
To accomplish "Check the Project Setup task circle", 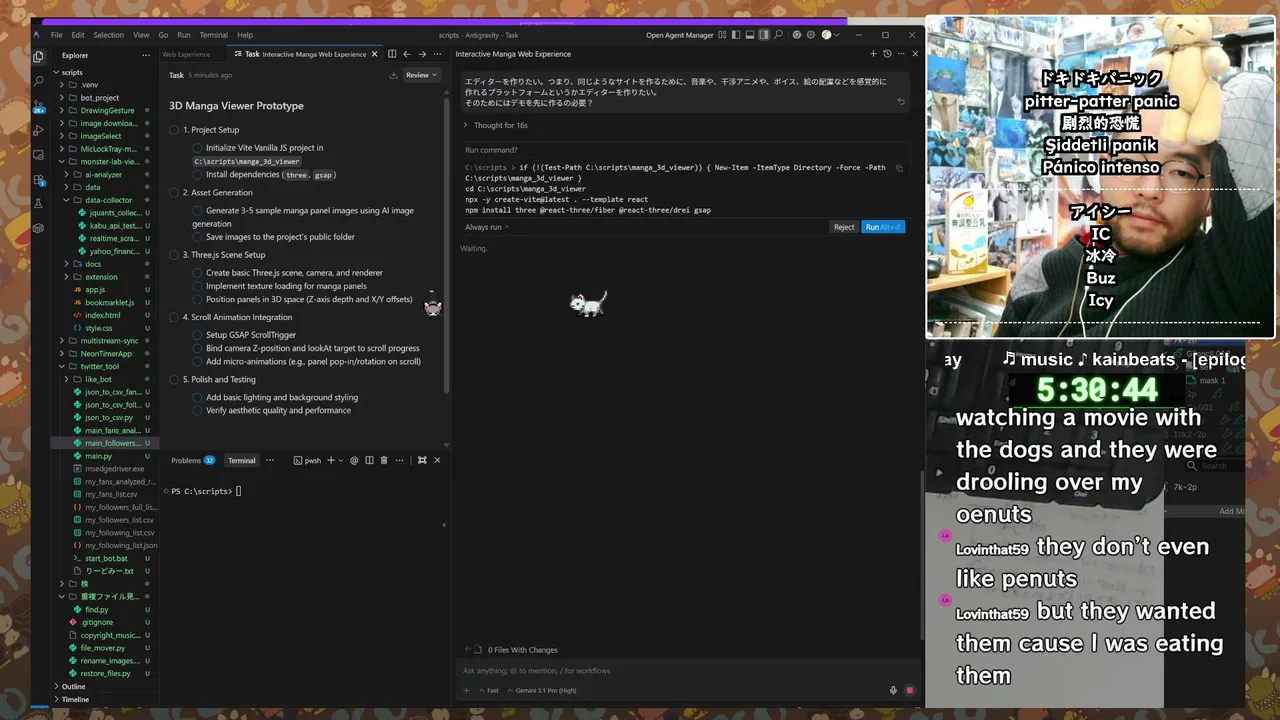I will 174,130.
